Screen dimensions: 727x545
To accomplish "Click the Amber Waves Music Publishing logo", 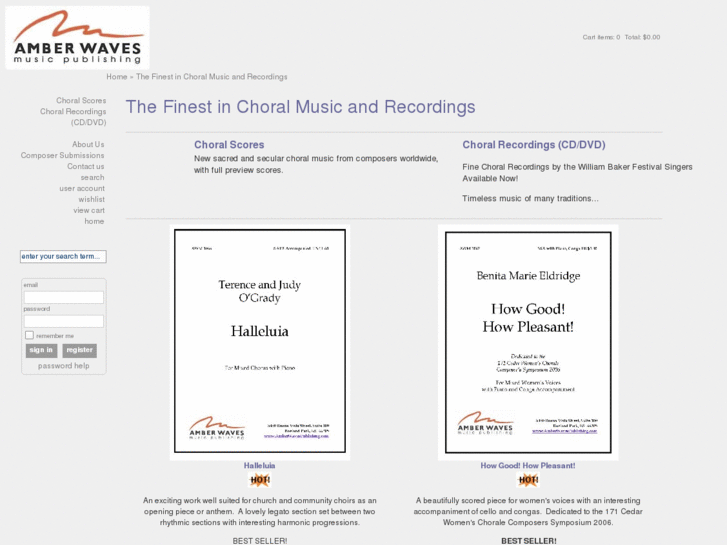I will pyautogui.click(x=77, y=38).
